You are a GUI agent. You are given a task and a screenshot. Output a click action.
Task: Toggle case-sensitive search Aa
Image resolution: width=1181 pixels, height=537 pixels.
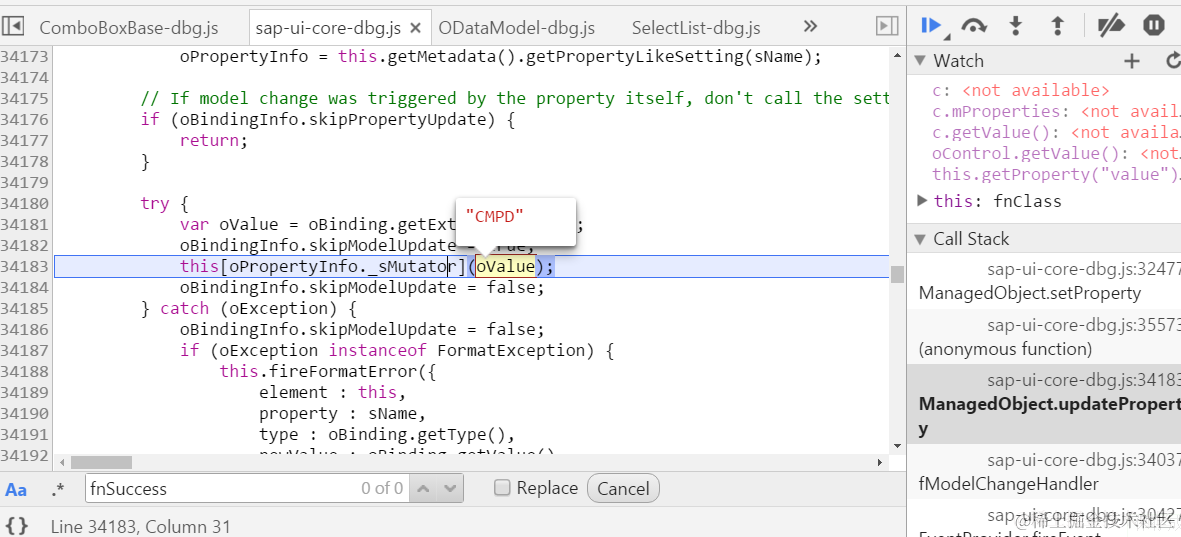(16, 490)
